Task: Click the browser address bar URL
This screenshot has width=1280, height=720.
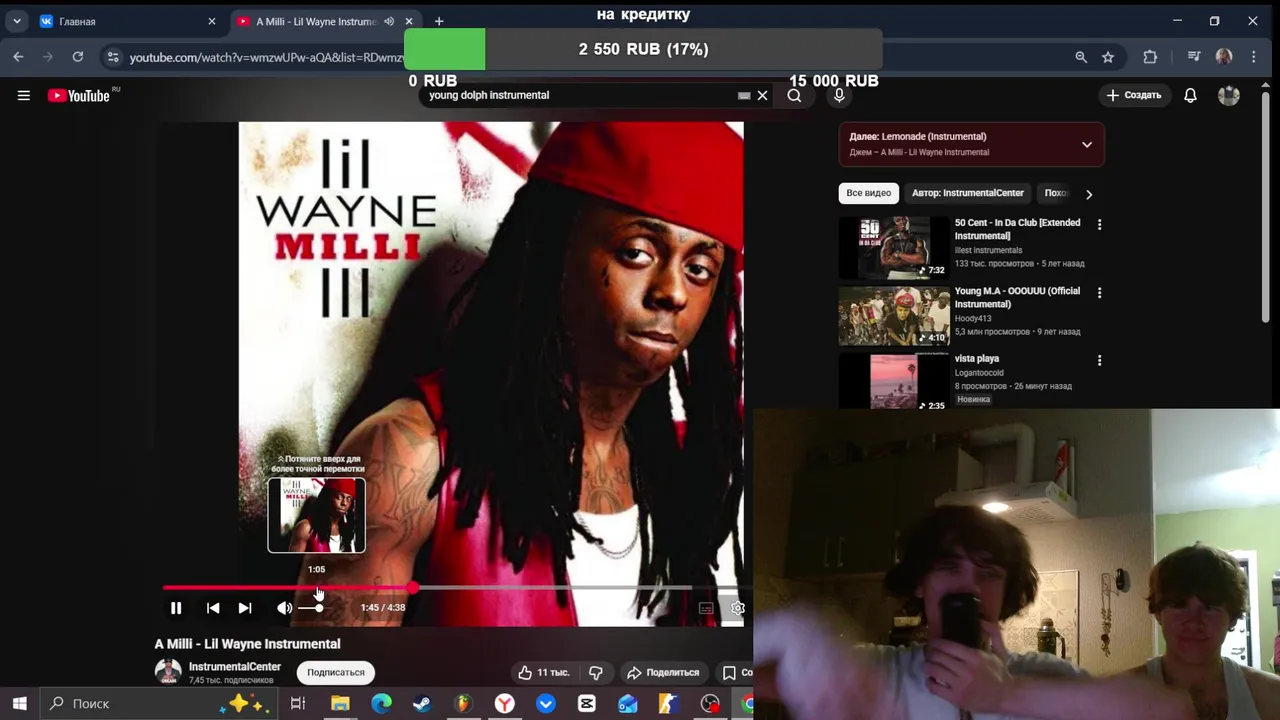Action: coord(267,57)
